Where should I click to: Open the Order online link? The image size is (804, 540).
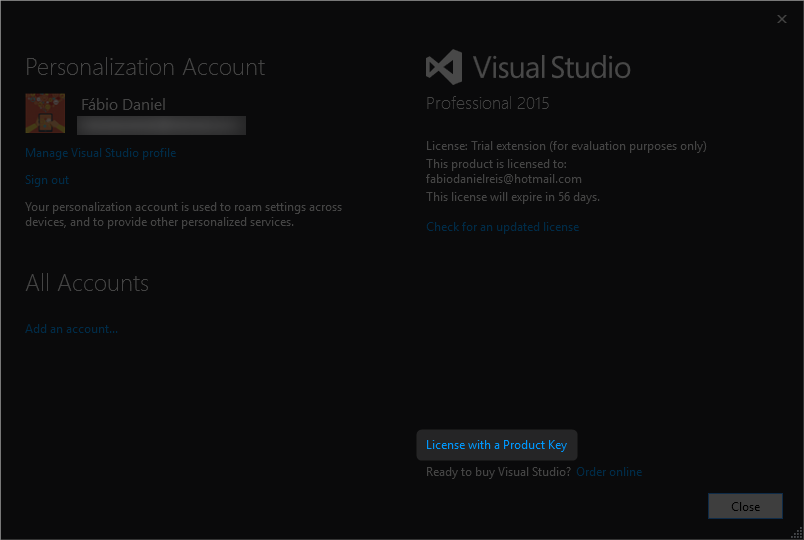[609, 472]
